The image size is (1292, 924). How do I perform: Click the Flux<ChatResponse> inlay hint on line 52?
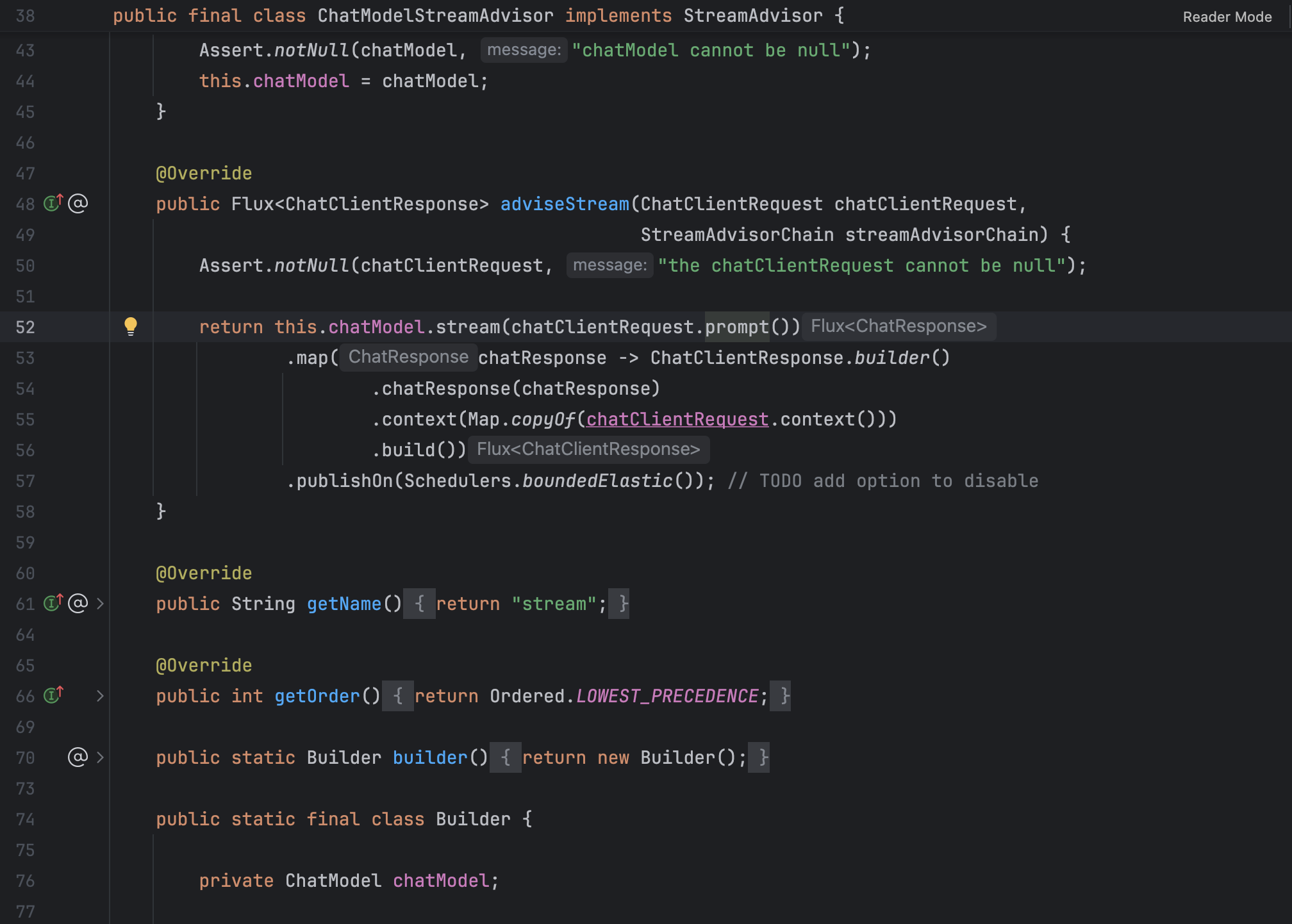[899, 326]
